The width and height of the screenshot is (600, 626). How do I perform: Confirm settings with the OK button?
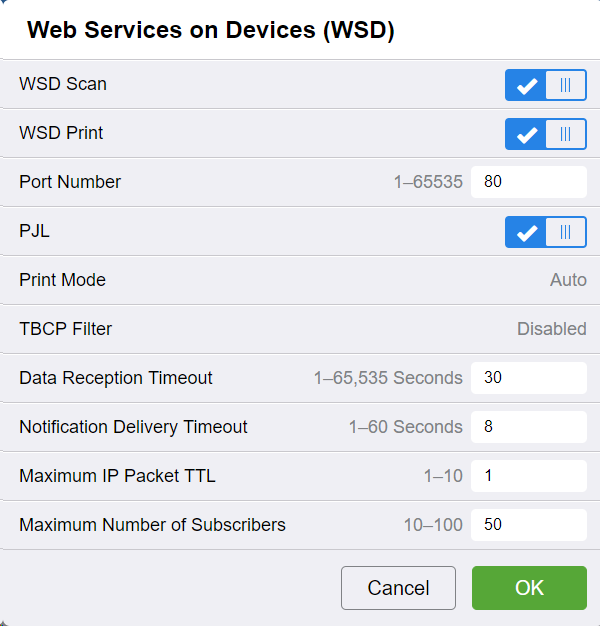529,588
